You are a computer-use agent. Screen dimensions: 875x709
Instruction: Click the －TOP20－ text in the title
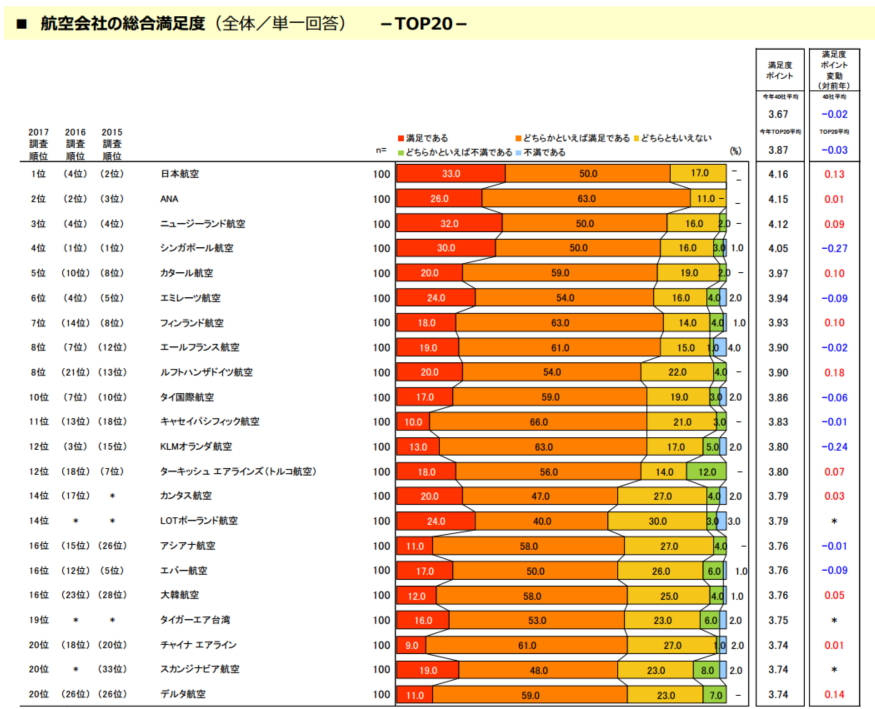(x=424, y=23)
